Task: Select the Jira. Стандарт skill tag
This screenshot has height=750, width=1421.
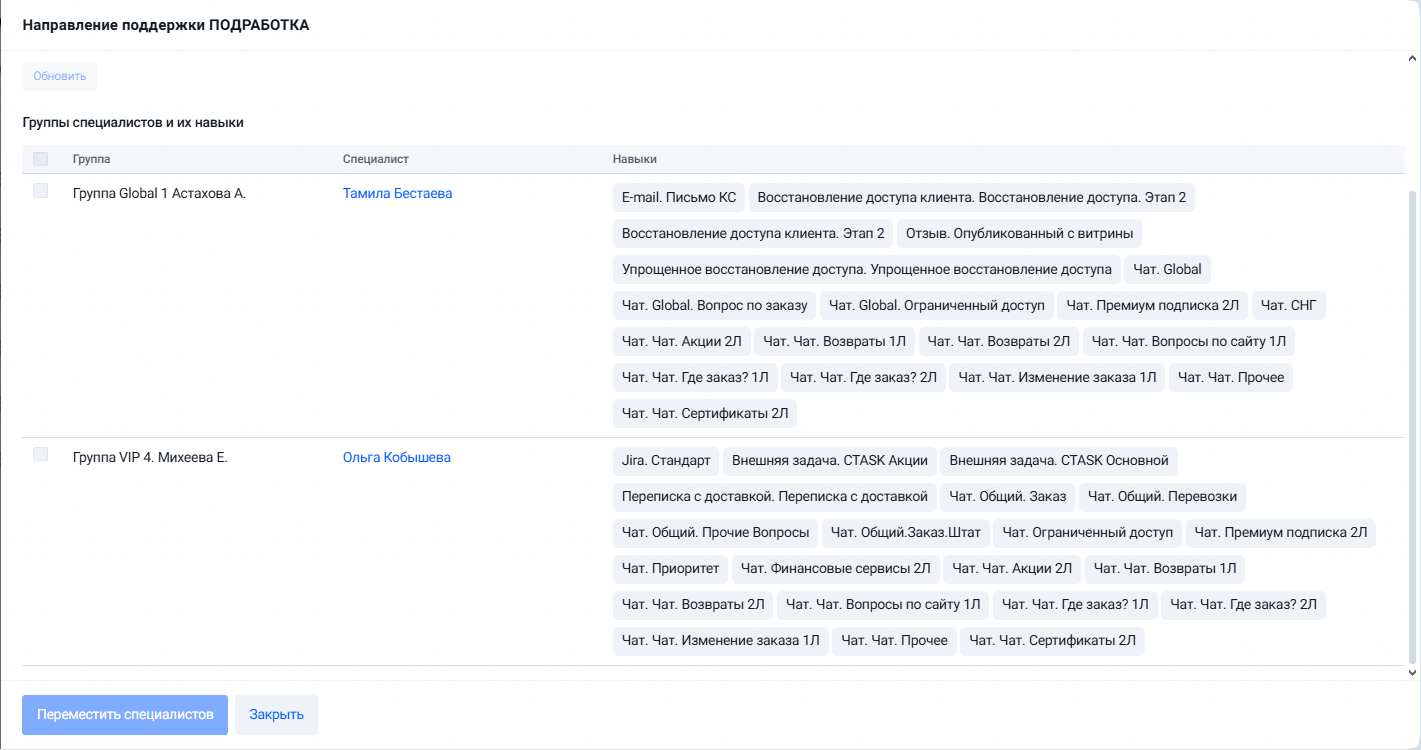Action: pos(666,461)
